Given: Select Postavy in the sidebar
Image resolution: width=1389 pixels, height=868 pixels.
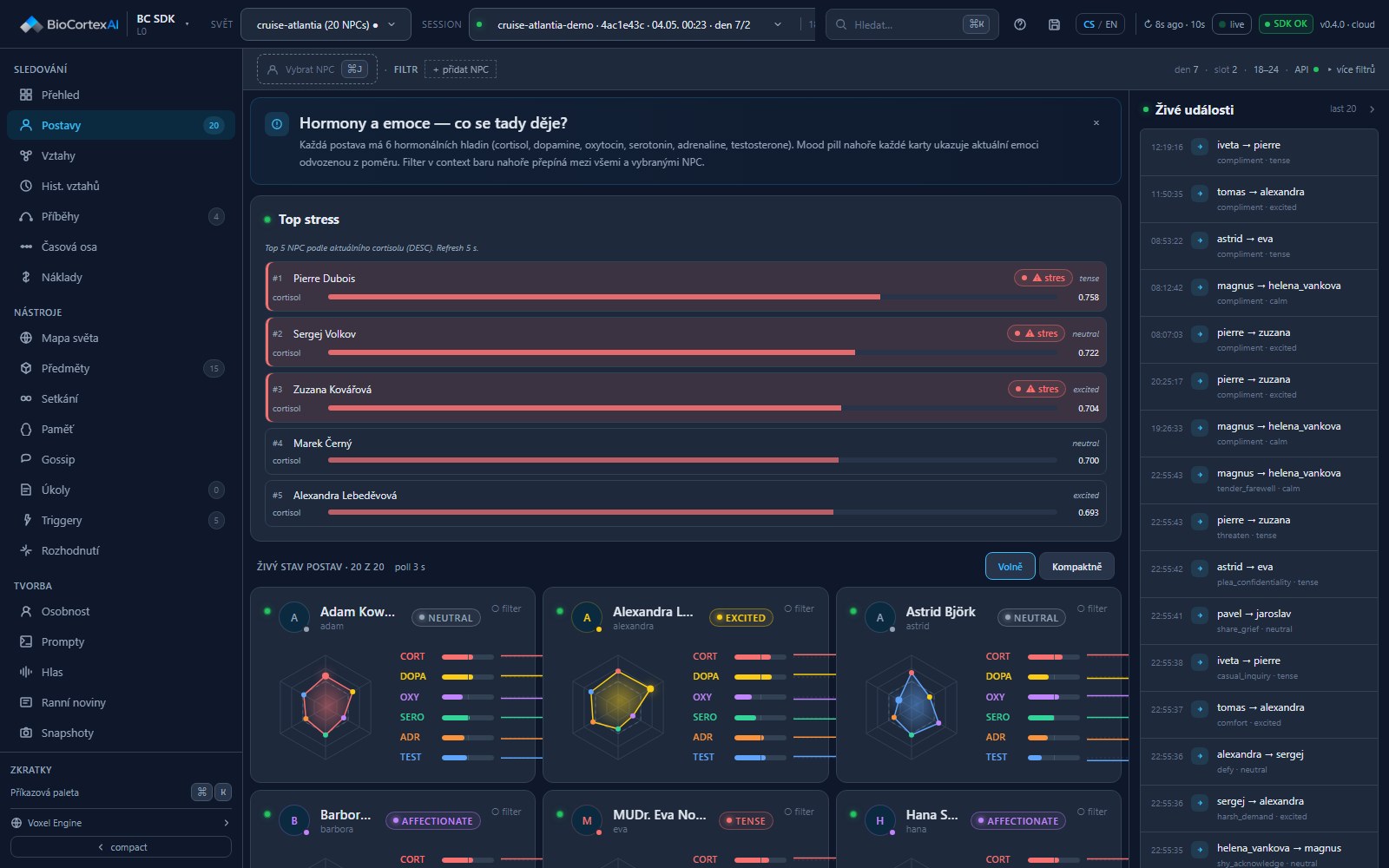Looking at the screenshot, I should pos(121,125).
